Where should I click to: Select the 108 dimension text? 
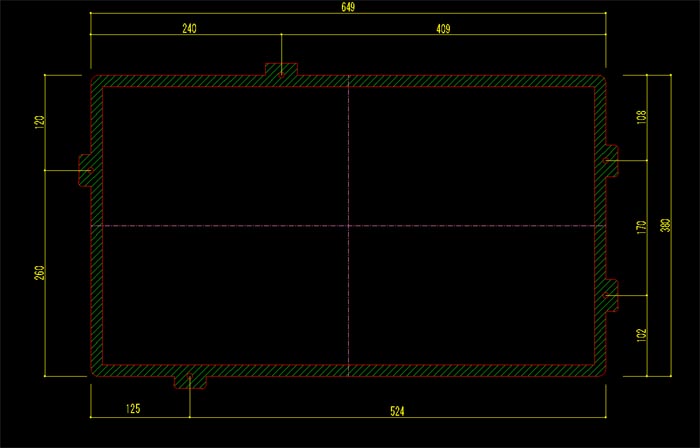click(x=642, y=117)
